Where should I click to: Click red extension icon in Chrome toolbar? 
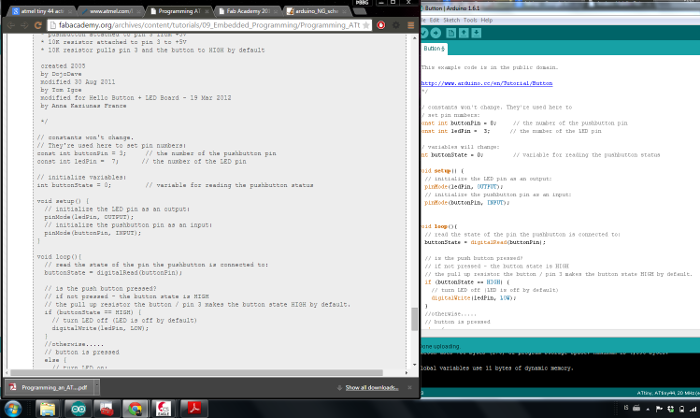click(x=381, y=25)
